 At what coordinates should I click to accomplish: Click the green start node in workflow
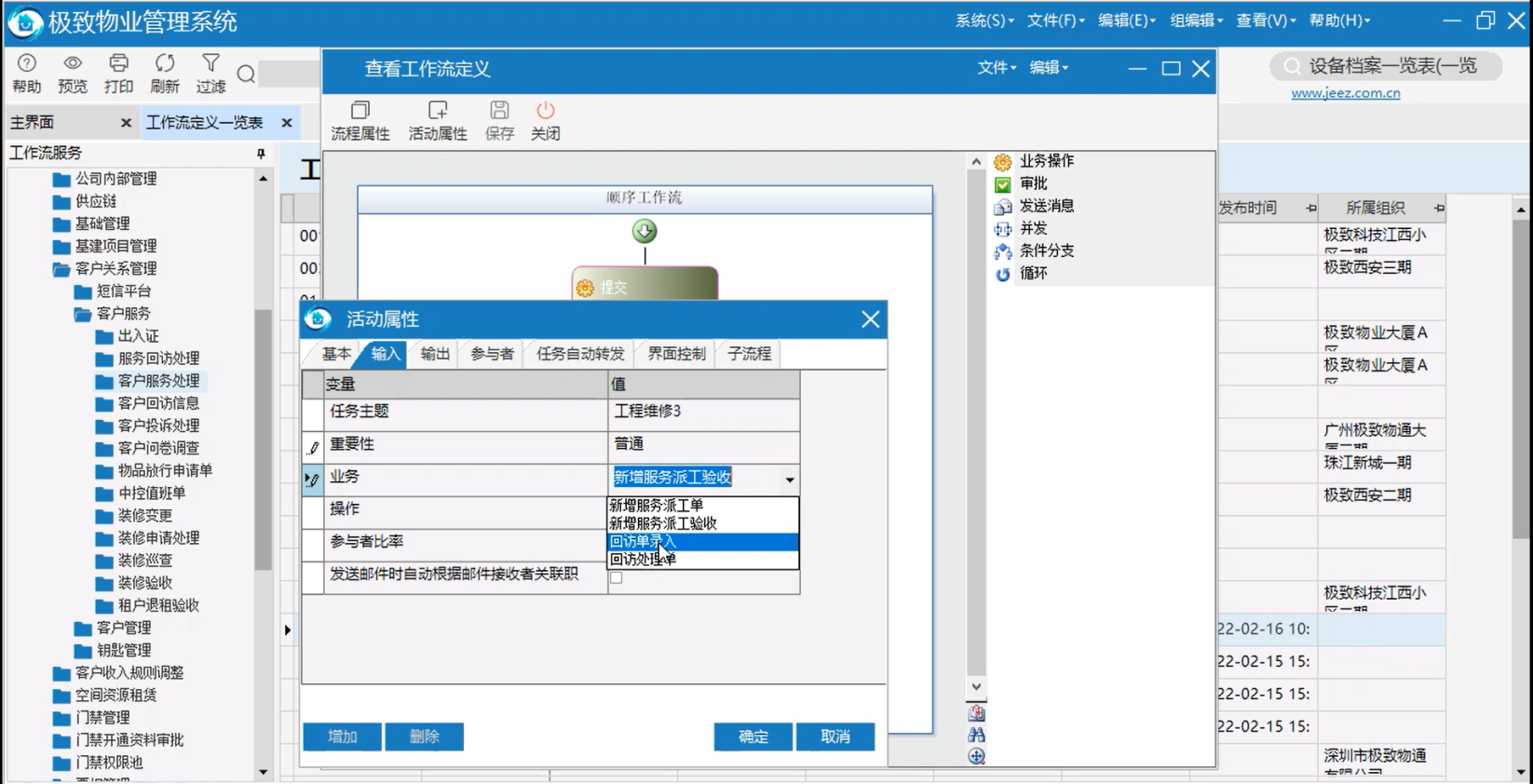644,230
